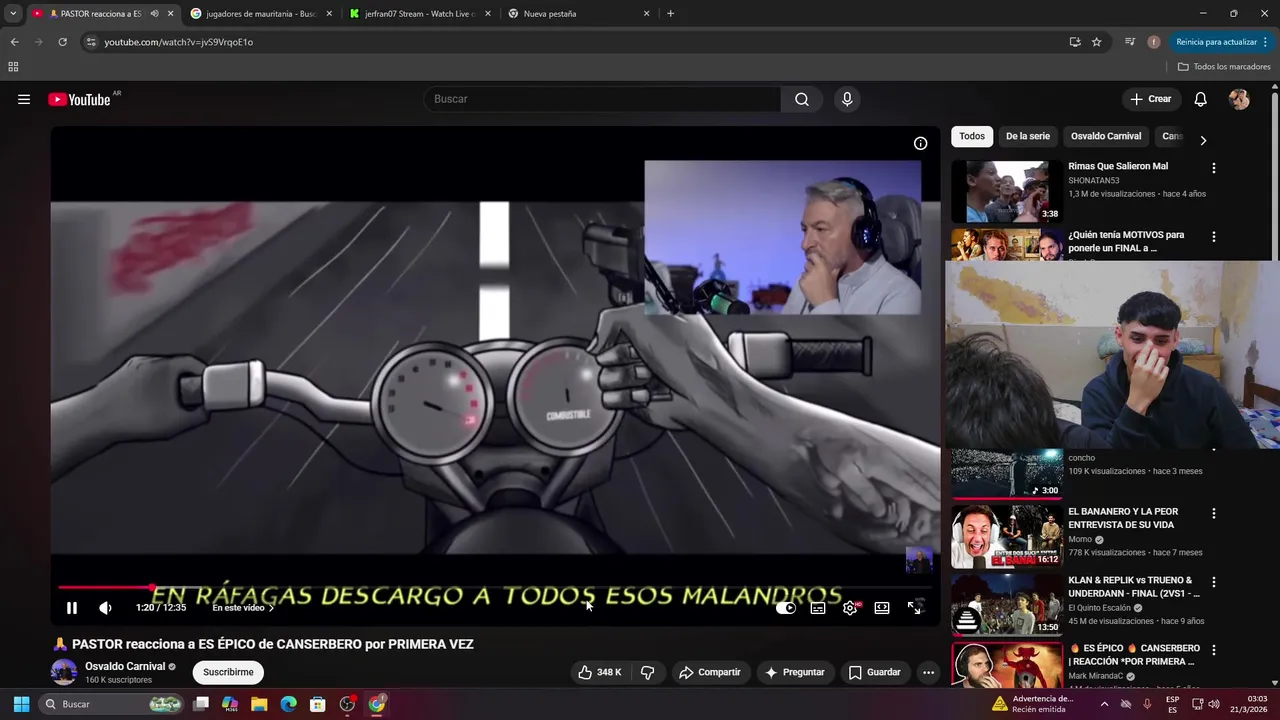
Task: Open the tab search dropdown arrow
Action: [13, 14]
